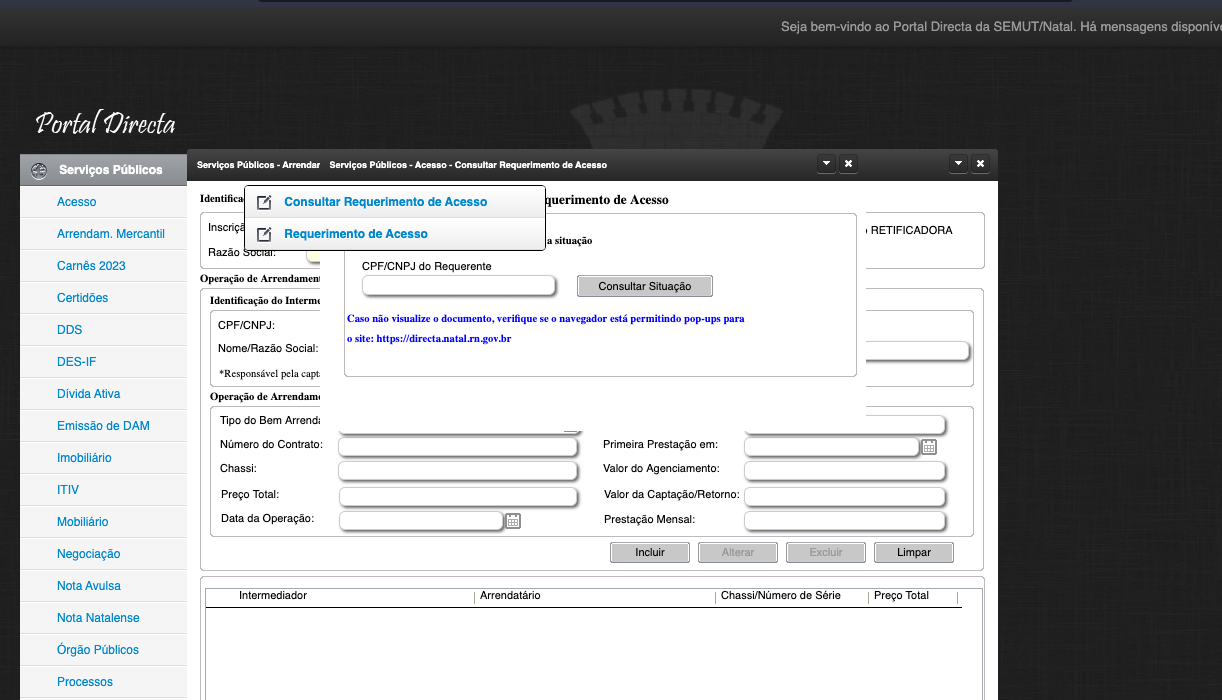
Task: Open calendar picker for Data da Operação
Action: [513, 520]
